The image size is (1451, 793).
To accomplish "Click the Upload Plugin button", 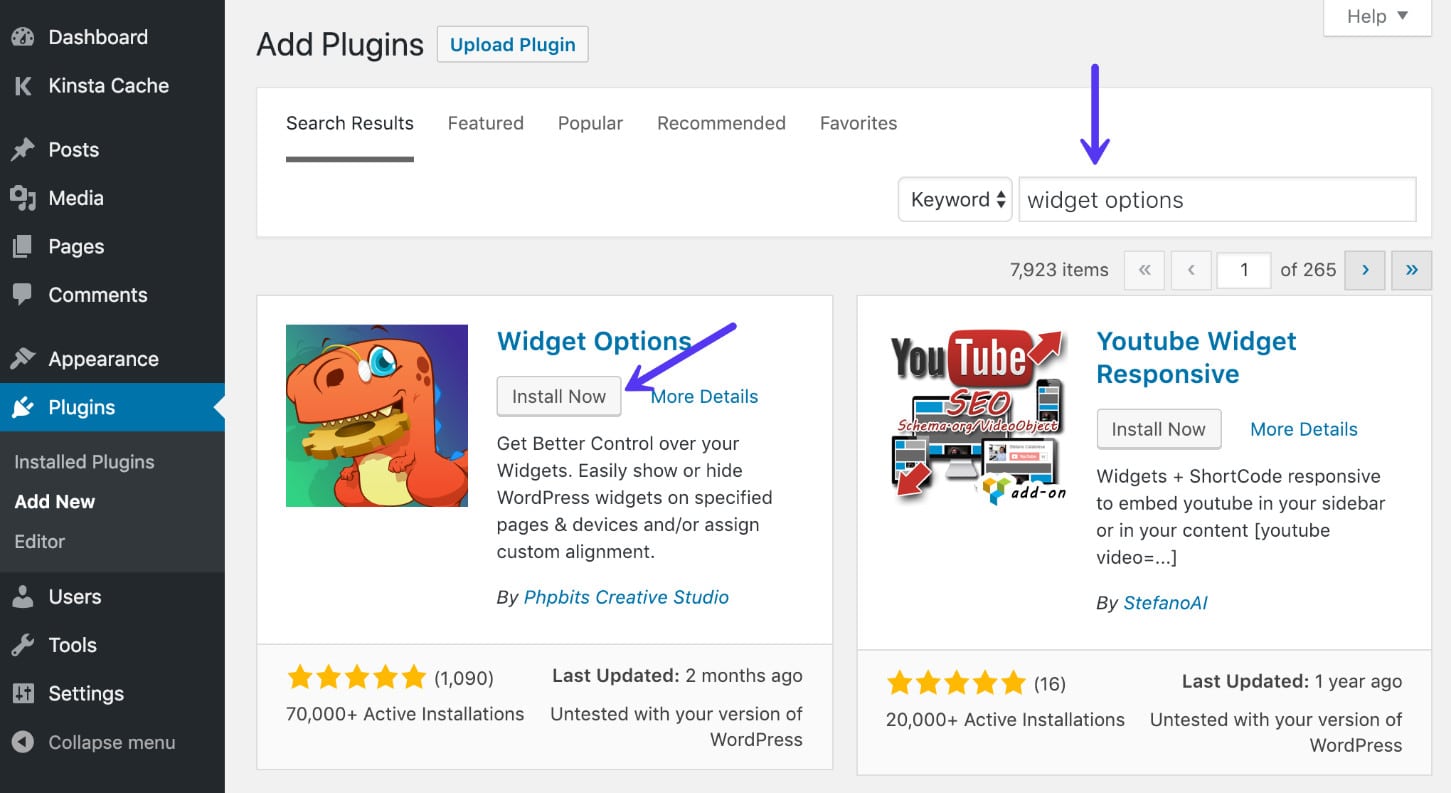I will (512, 44).
